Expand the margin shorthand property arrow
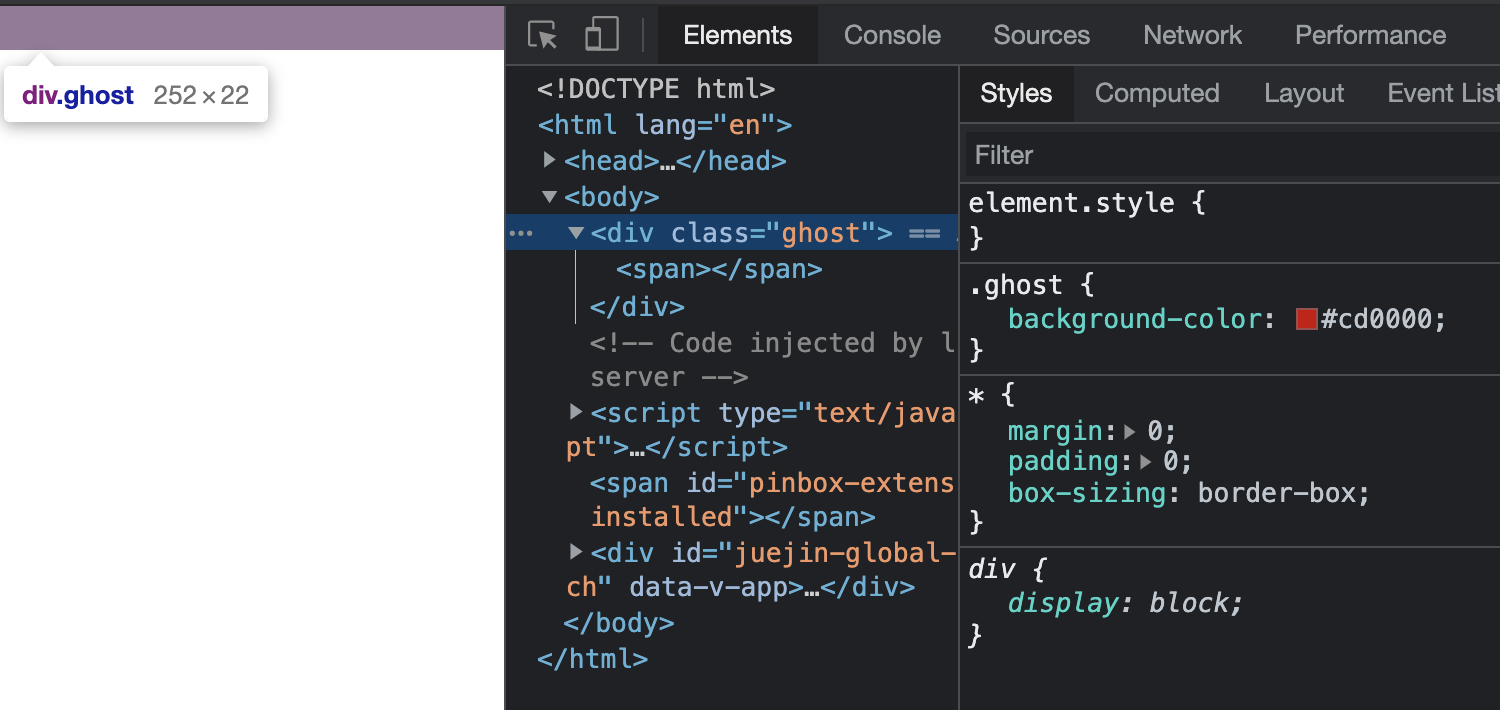Viewport: 1500px width, 710px height. tap(1130, 432)
